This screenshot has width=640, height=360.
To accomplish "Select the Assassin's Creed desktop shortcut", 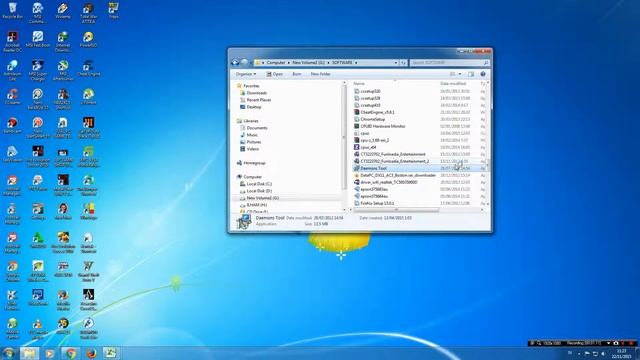I will point(88,300).
